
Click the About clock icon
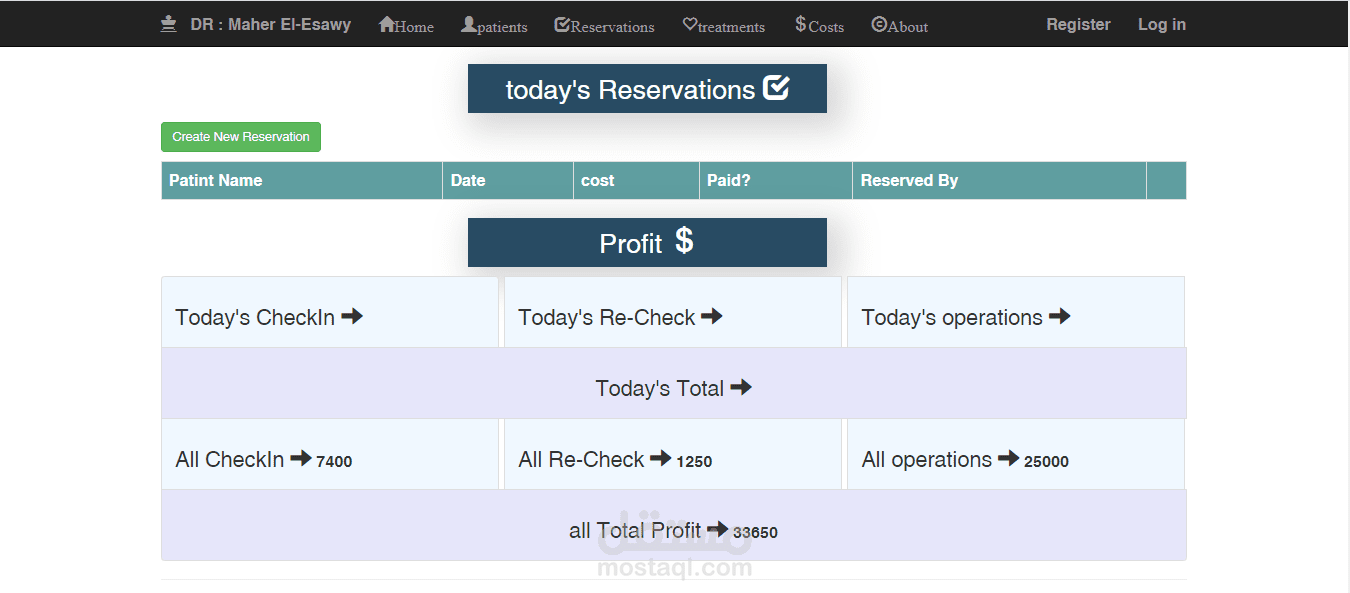pos(878,26)
